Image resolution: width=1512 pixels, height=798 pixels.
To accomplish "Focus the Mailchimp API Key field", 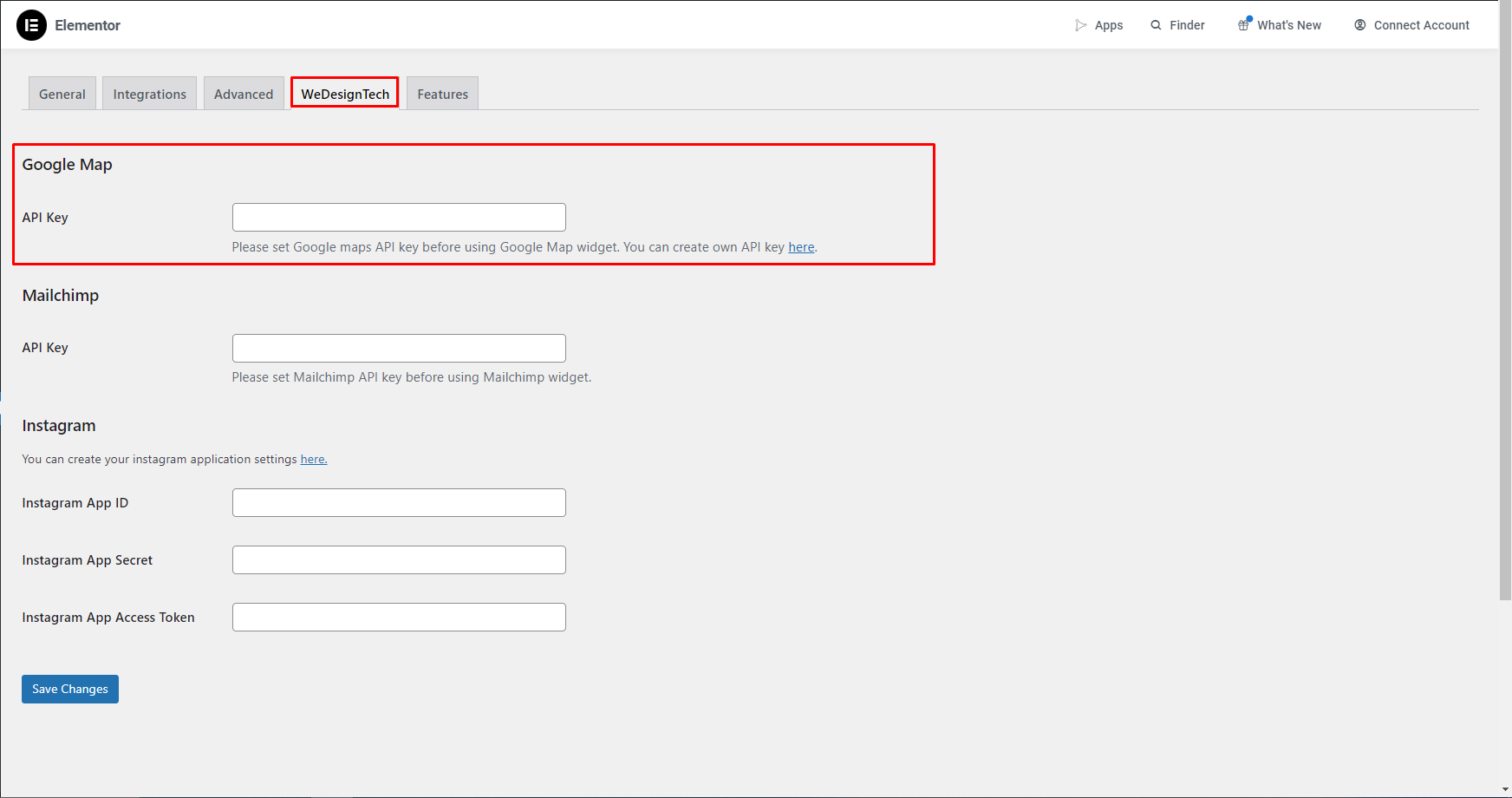I will (399, 348).
